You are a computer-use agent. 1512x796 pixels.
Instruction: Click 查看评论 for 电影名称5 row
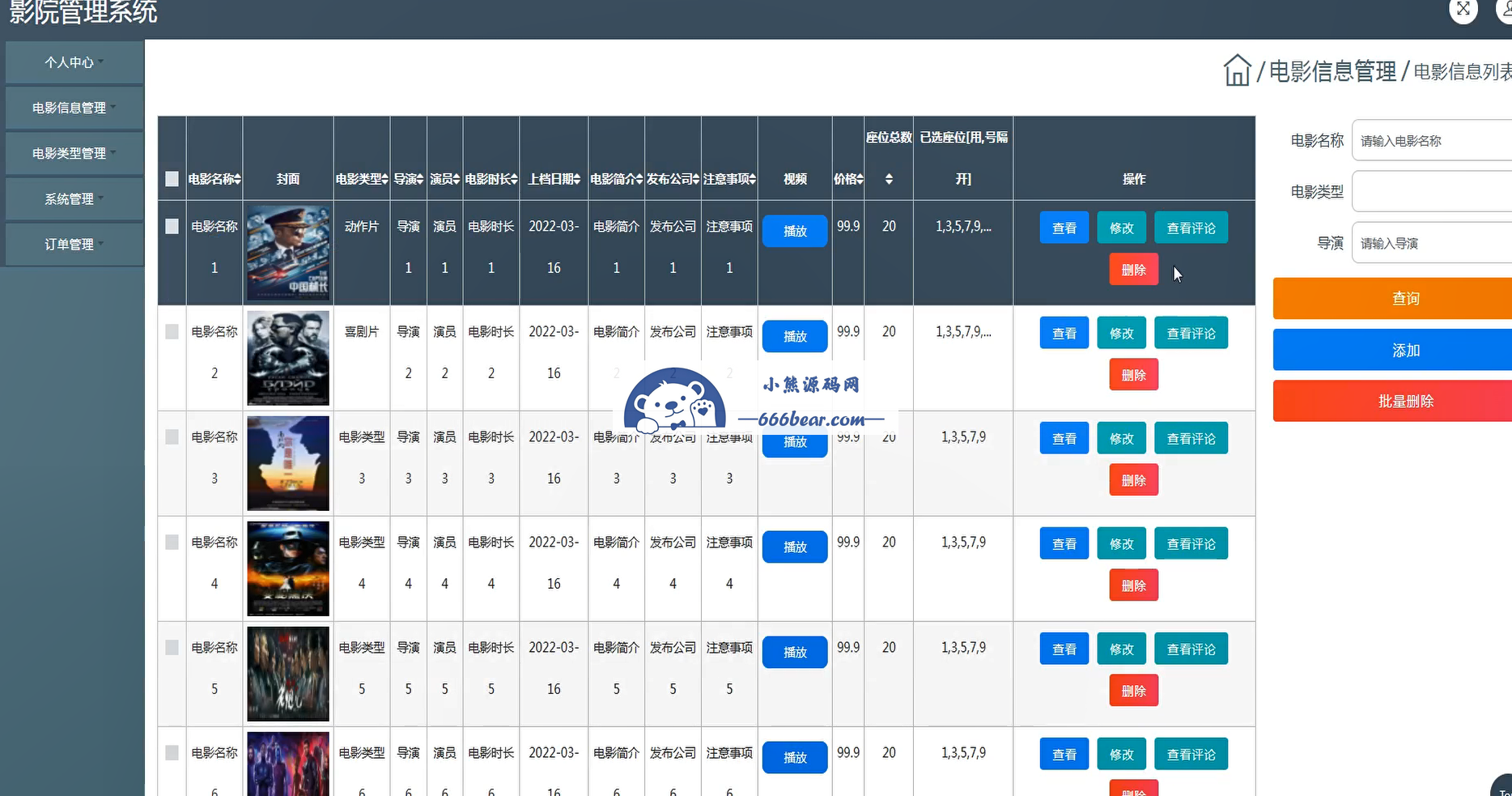[x=1191, y=649]
